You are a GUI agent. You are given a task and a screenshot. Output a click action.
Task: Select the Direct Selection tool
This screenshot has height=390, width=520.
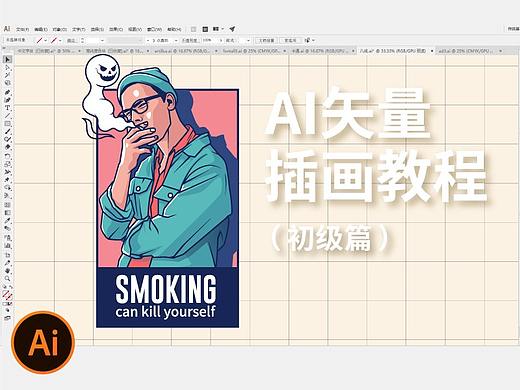(x=7, y=67)
